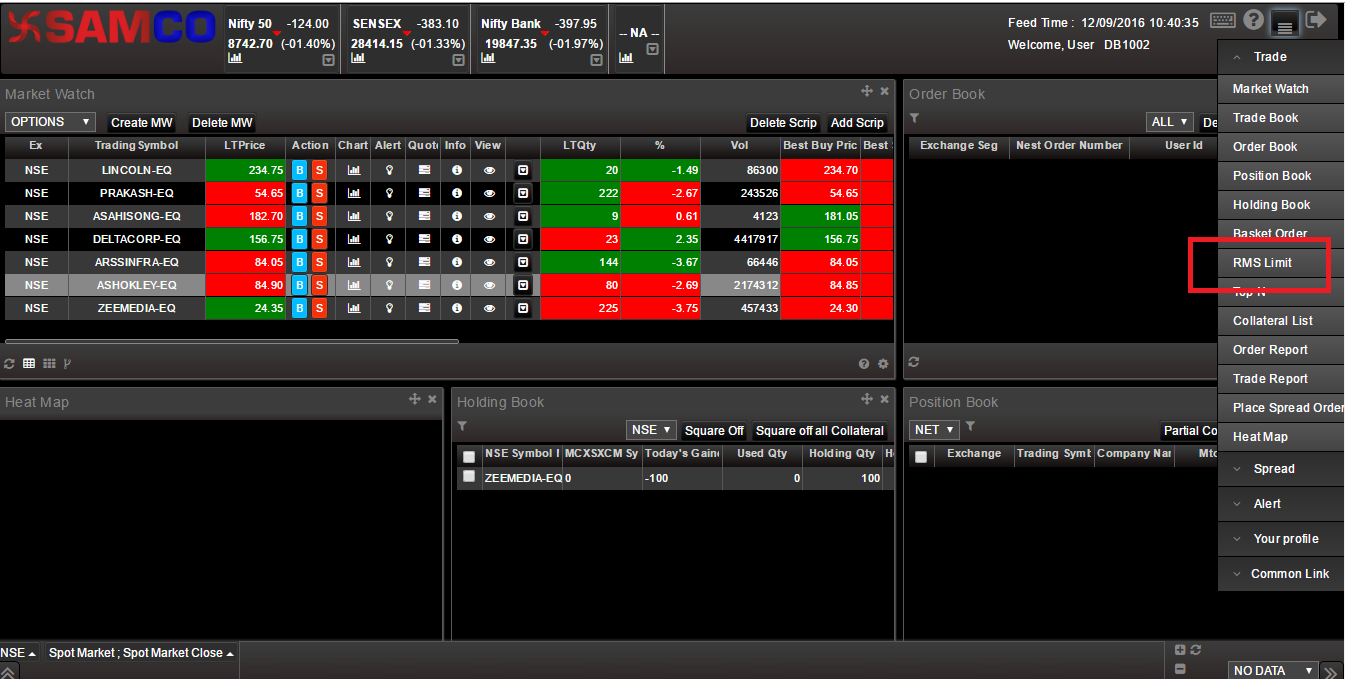
Task: Open Collateral List menu item
Action: (1281, 321)
